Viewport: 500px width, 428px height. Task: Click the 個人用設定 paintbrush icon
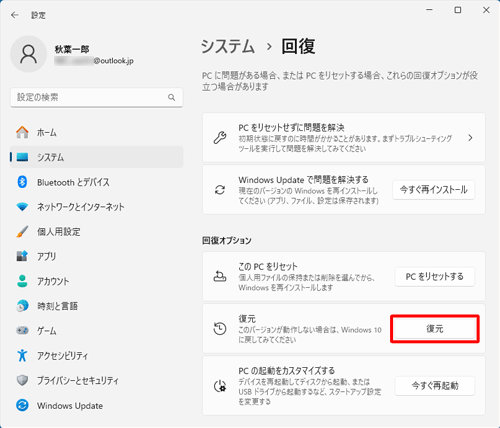pos(22,231)
